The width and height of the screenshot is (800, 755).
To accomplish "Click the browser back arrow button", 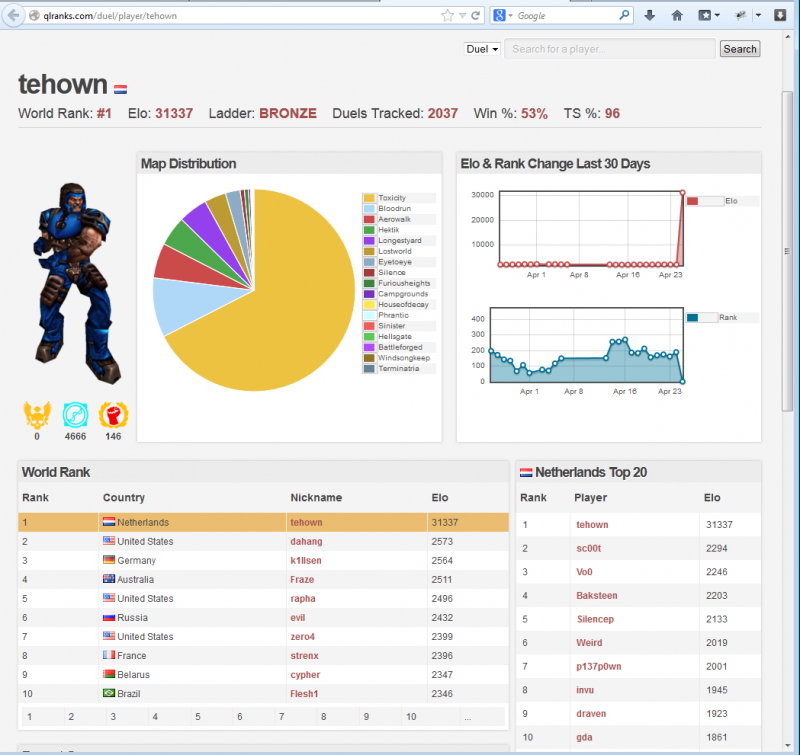I will tap(14, 15).
